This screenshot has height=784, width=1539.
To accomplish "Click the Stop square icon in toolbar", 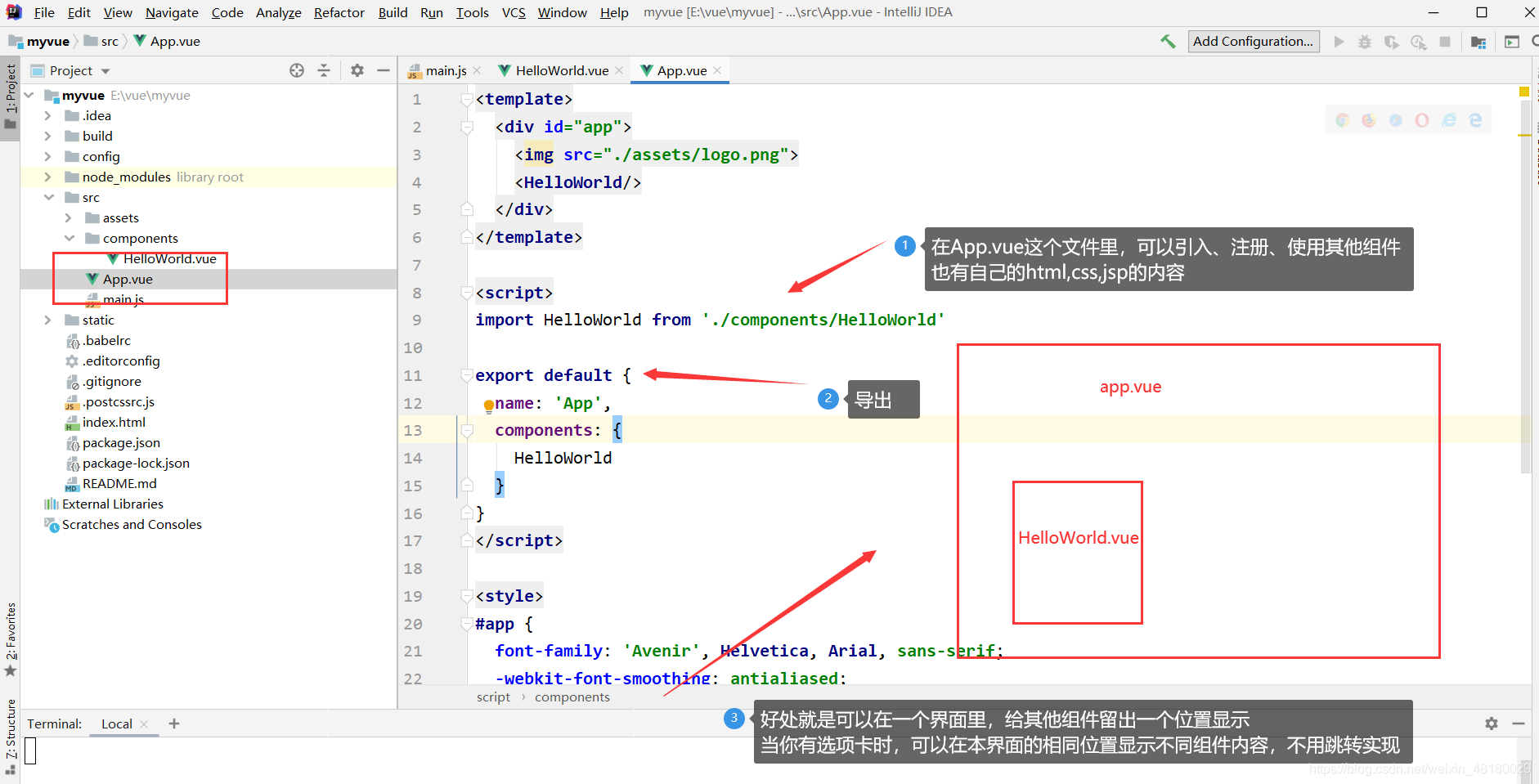I will click(1445, 41).
